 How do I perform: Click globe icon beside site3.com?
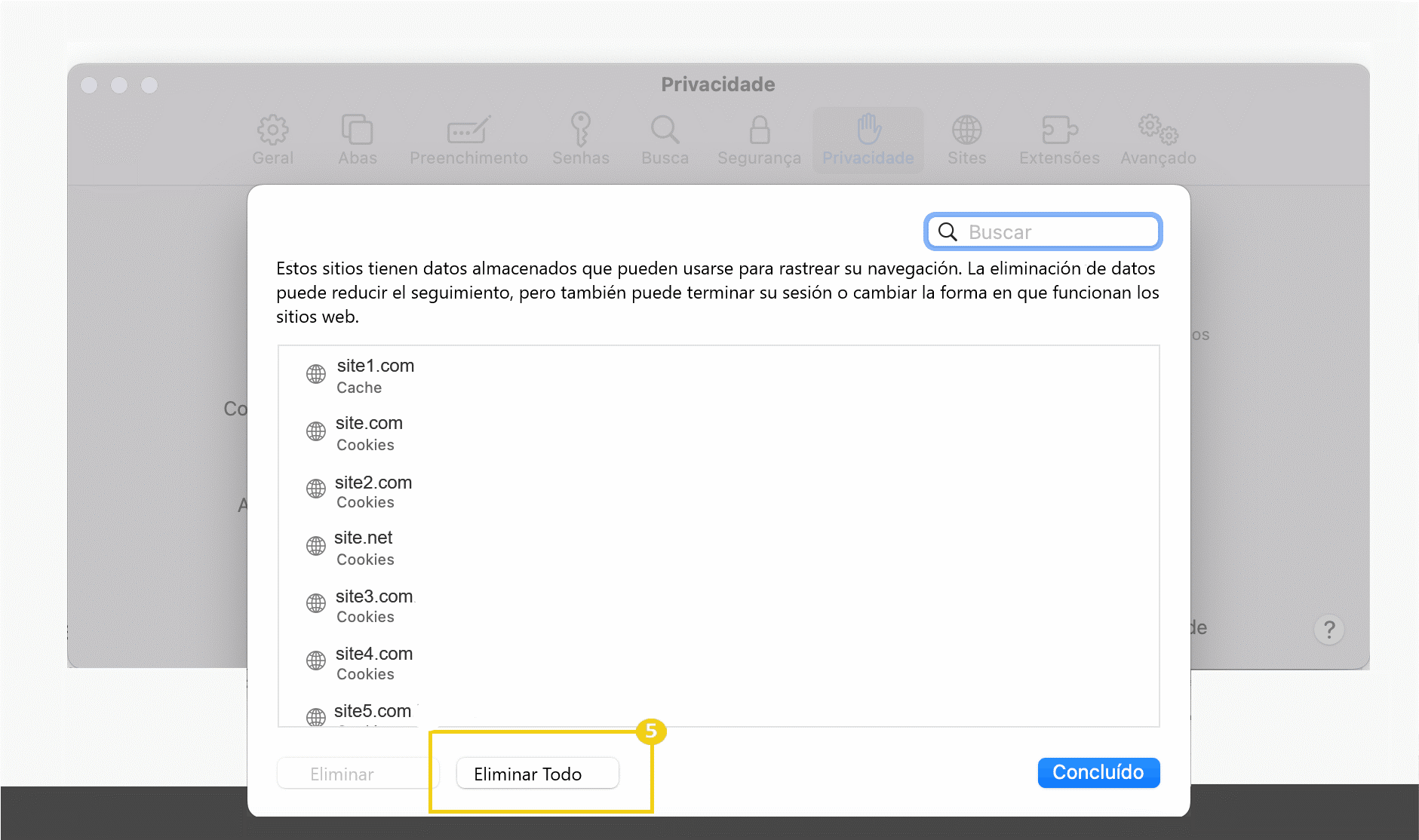[x=316, y=603]
